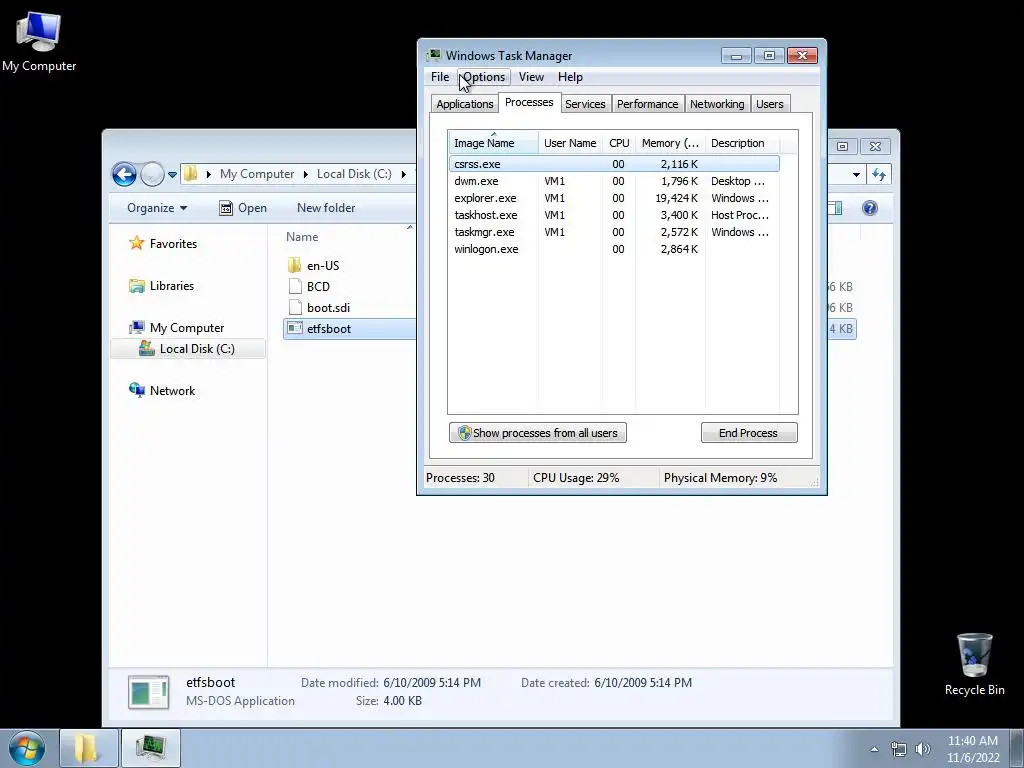Select the taskhost.exe process row

click(x=614, y=215)
